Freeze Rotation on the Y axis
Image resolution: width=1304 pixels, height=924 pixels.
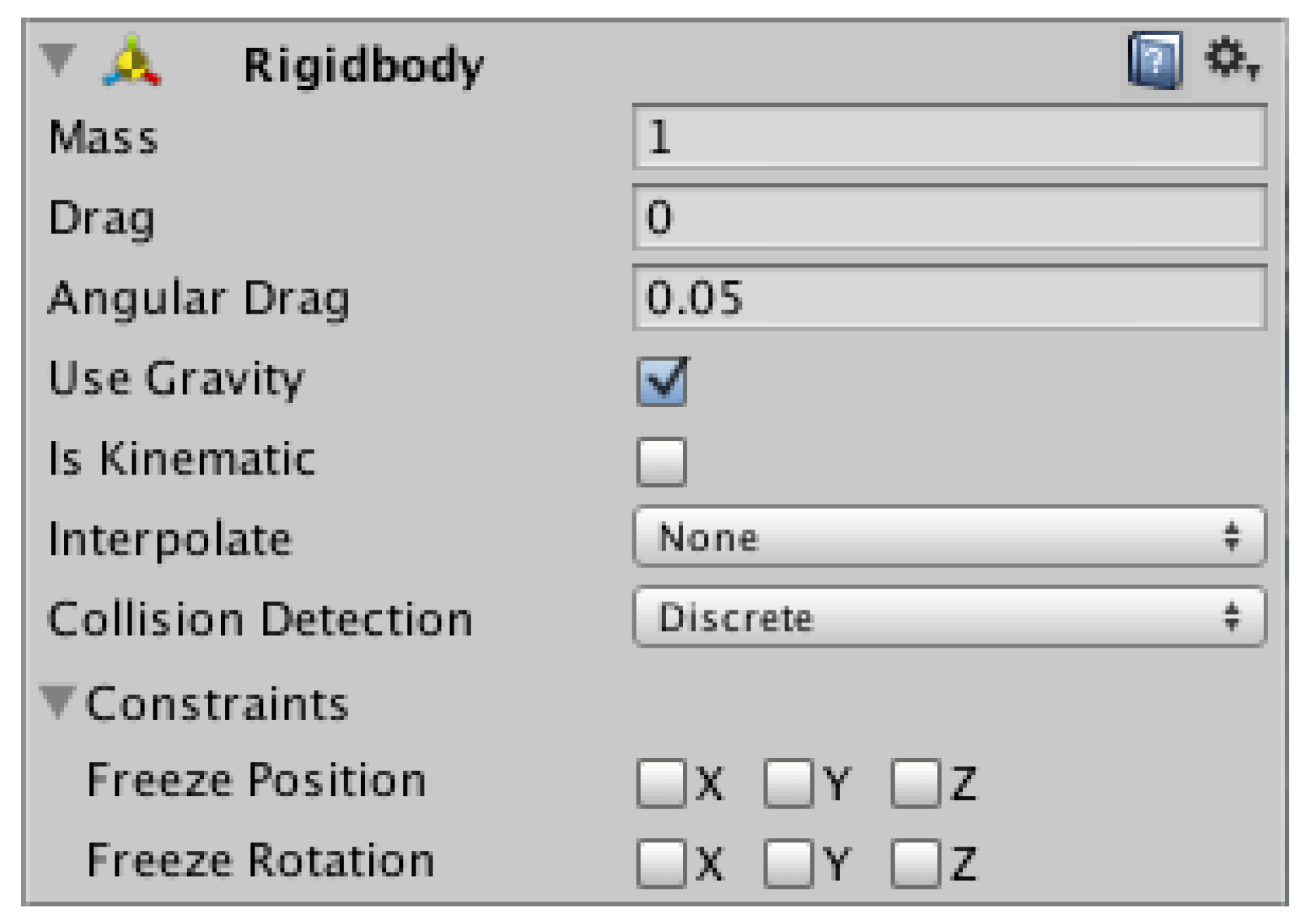pyautogui.click(x=788, y=862)
